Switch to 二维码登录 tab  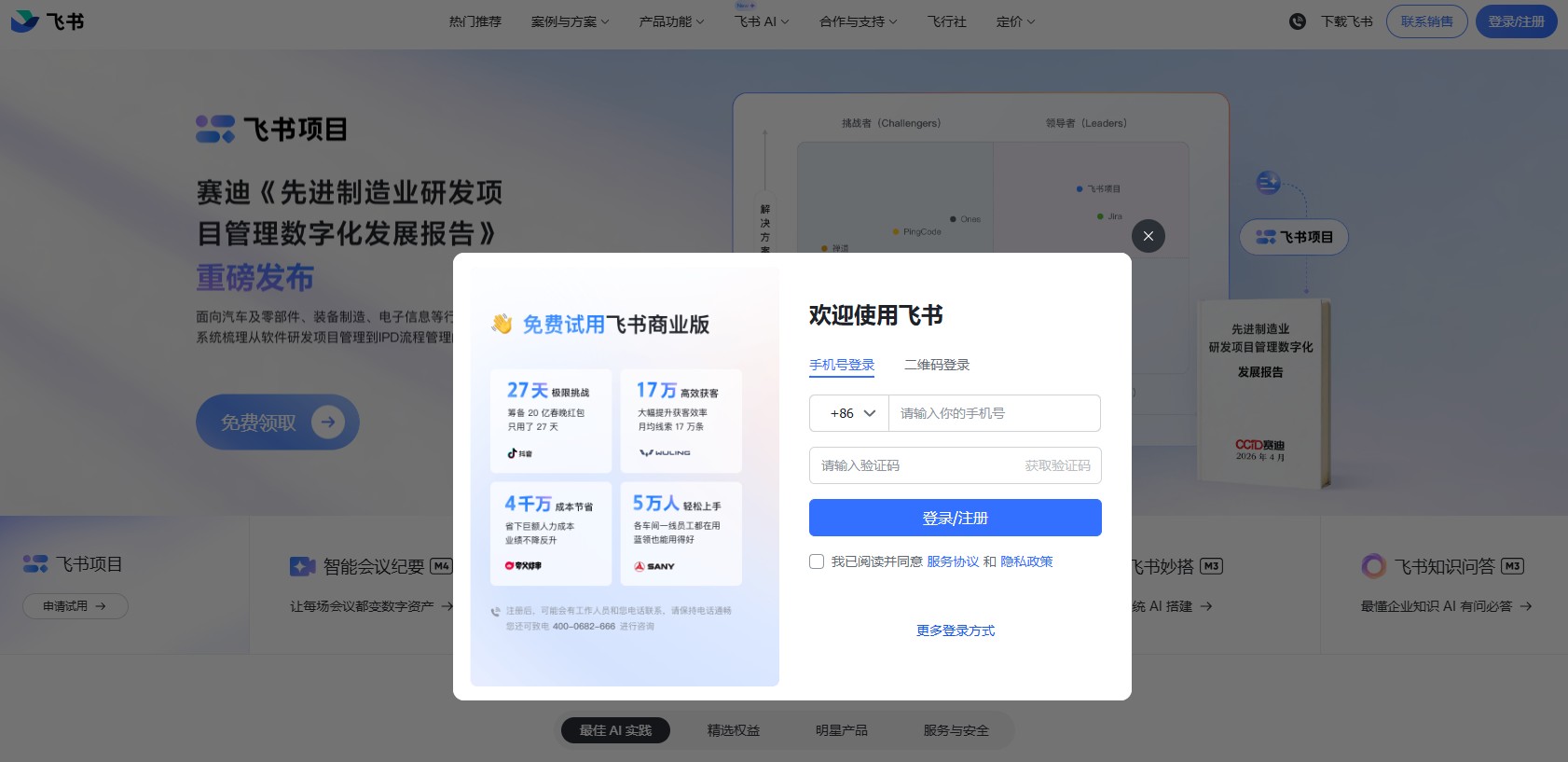pos(937,365)
